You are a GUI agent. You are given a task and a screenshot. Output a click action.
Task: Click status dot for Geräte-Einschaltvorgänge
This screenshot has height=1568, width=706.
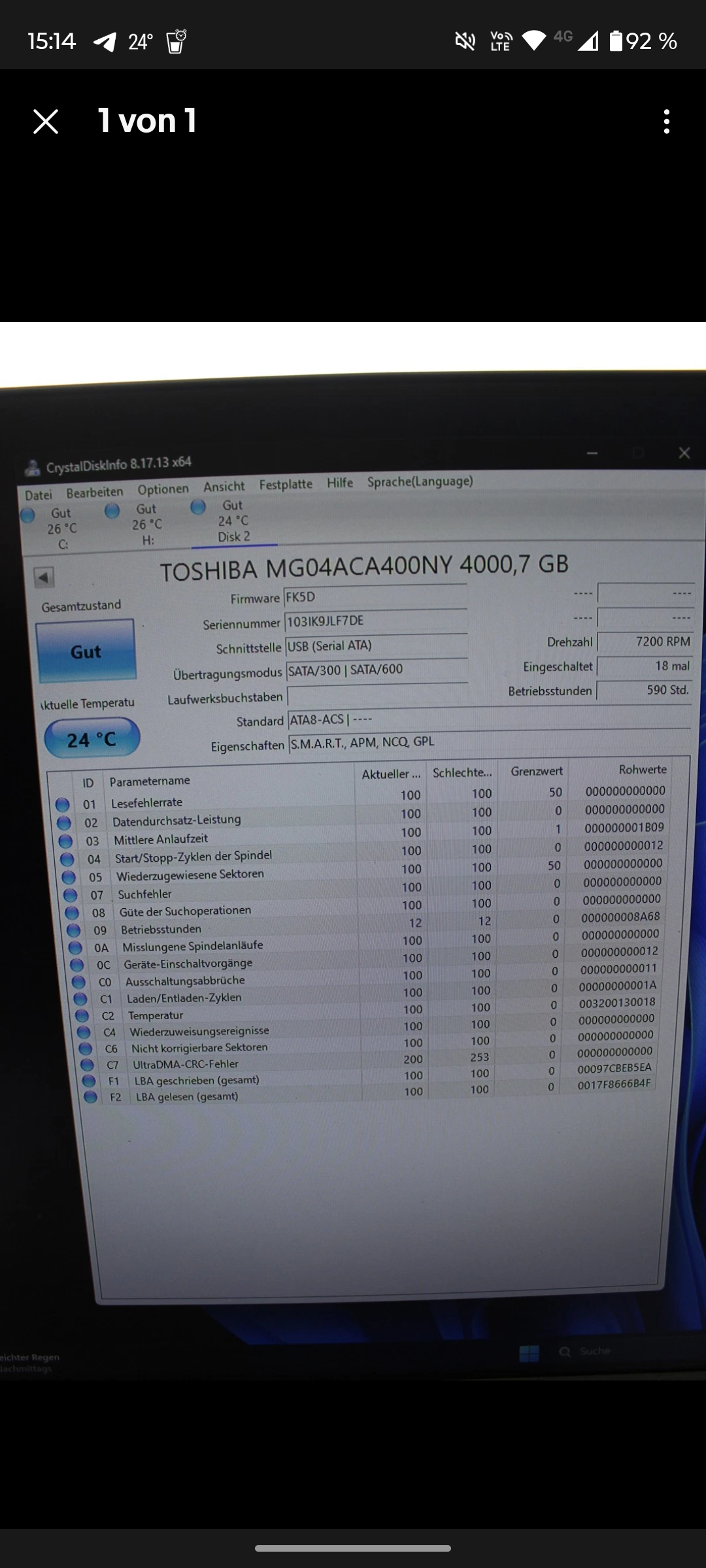point(77,964)
